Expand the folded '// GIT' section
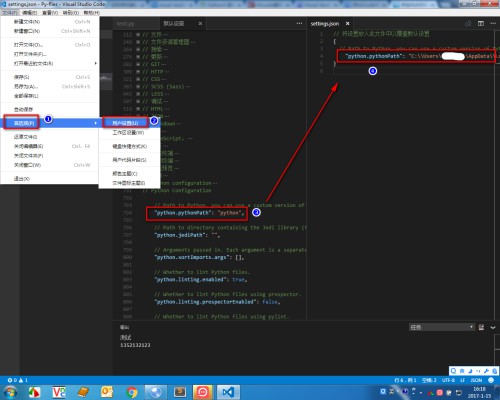Viewport: 500px width, 400px height. click(138, 64)
